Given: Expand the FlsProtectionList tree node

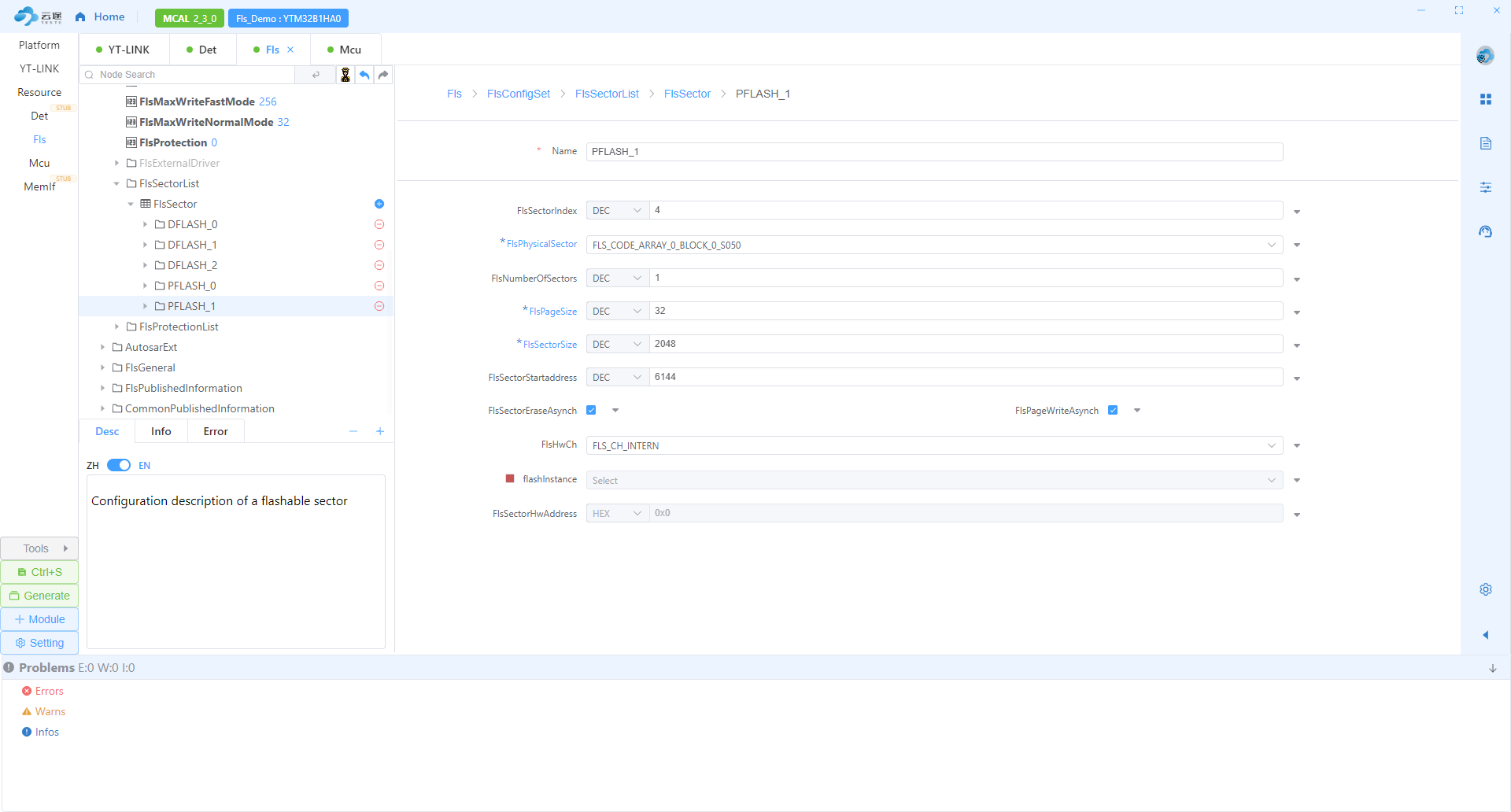Looking at the screenshot, I should pos(117,327).
